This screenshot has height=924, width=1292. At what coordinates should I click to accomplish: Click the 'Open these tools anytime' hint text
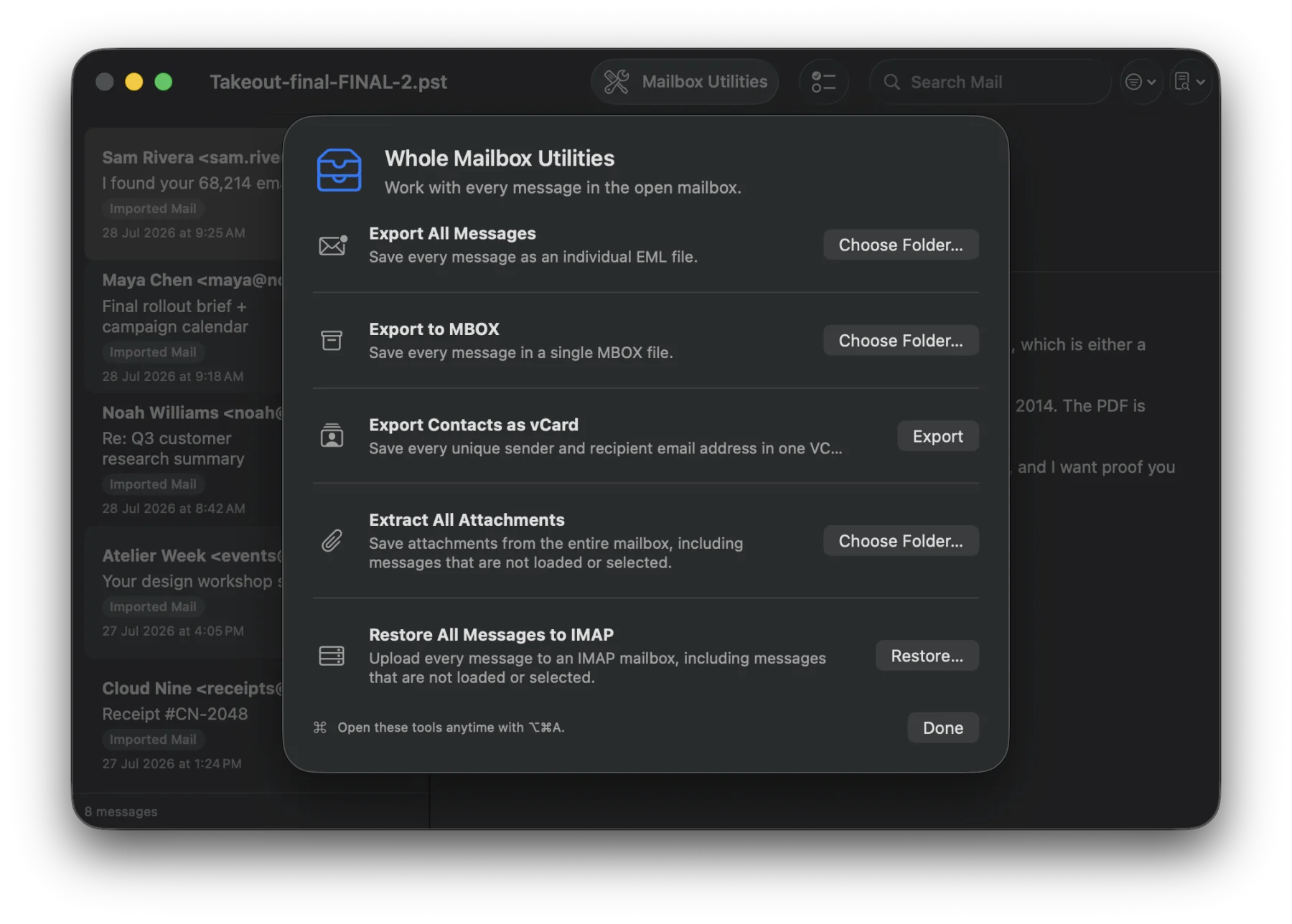451,727
